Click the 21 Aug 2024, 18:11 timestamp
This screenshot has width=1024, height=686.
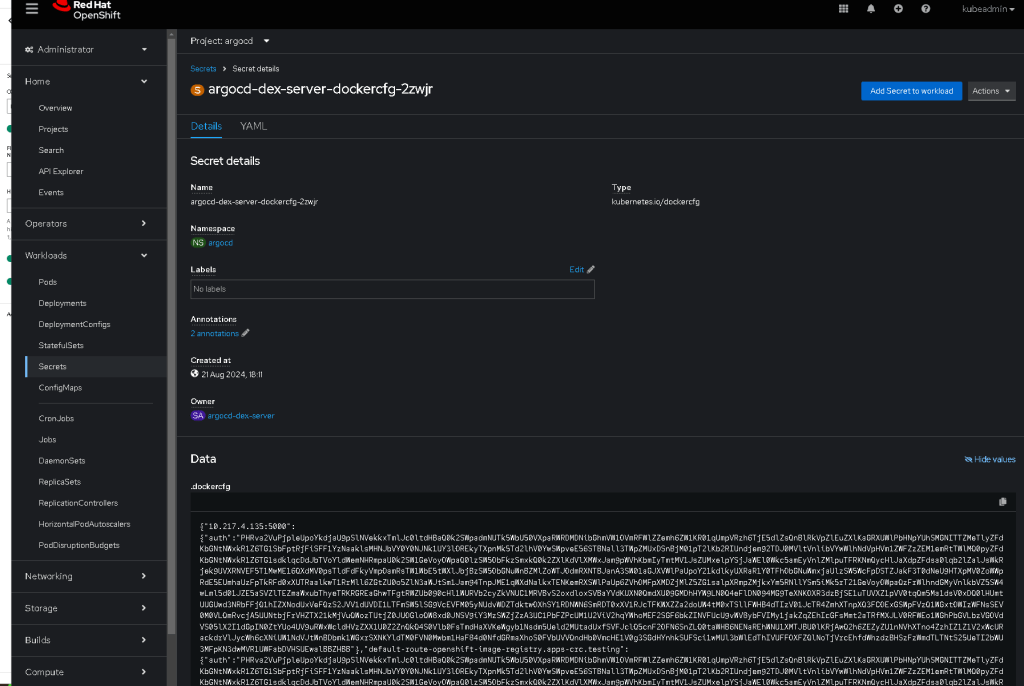pos(232,374)
